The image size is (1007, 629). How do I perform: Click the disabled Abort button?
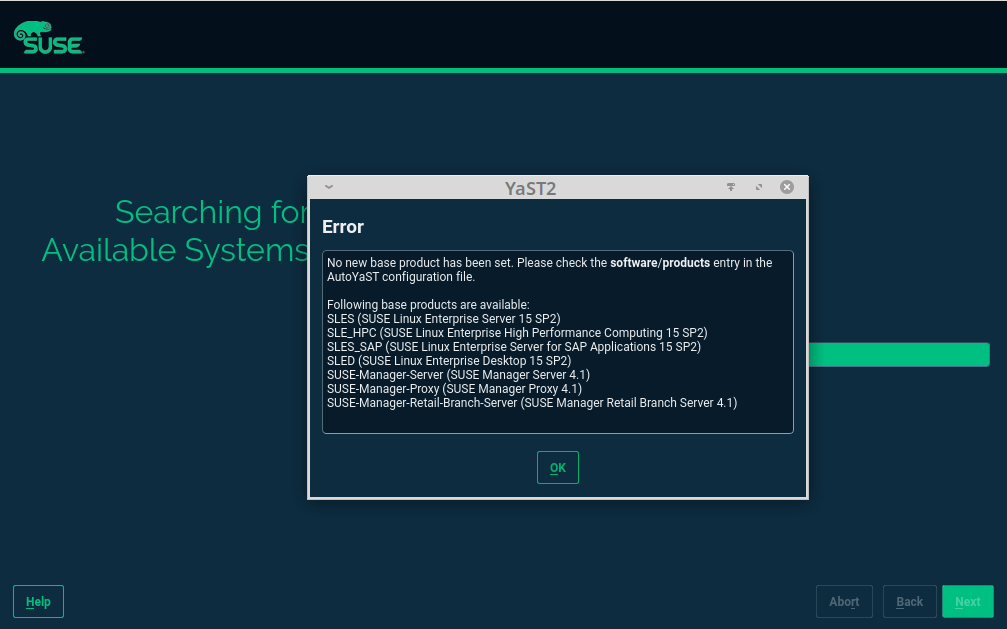(x=844, y=602)
